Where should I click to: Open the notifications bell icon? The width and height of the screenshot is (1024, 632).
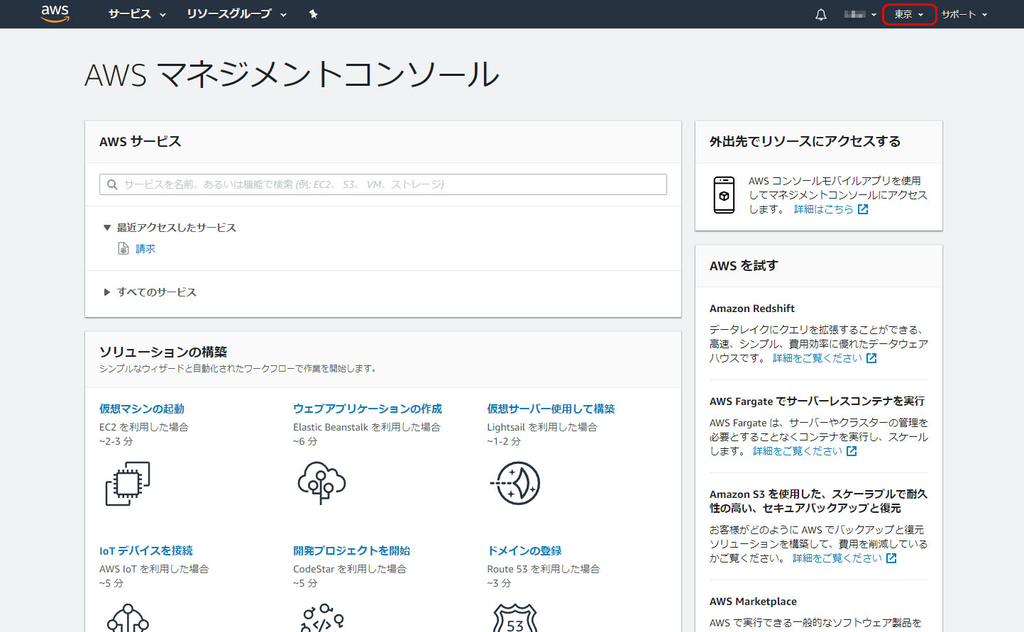coord(821,14)
